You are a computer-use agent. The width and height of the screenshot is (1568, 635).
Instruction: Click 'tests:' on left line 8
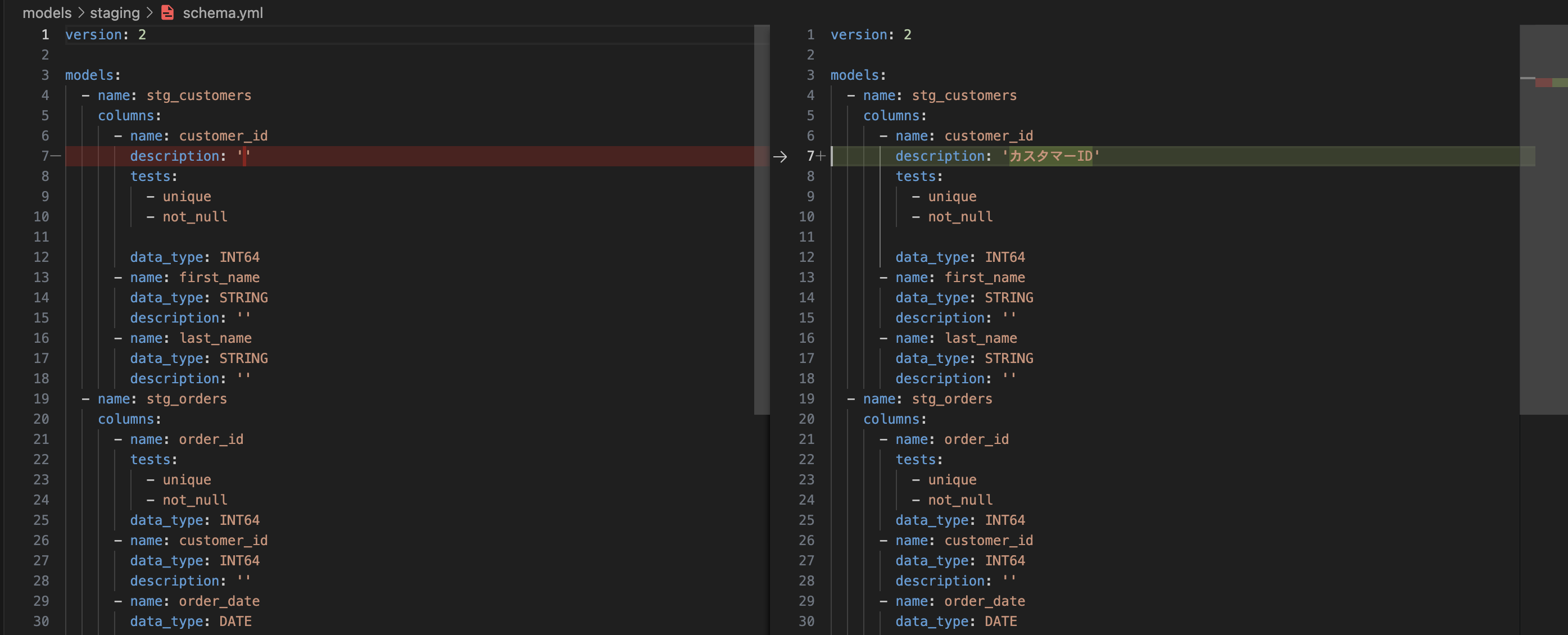pos(153,176)
